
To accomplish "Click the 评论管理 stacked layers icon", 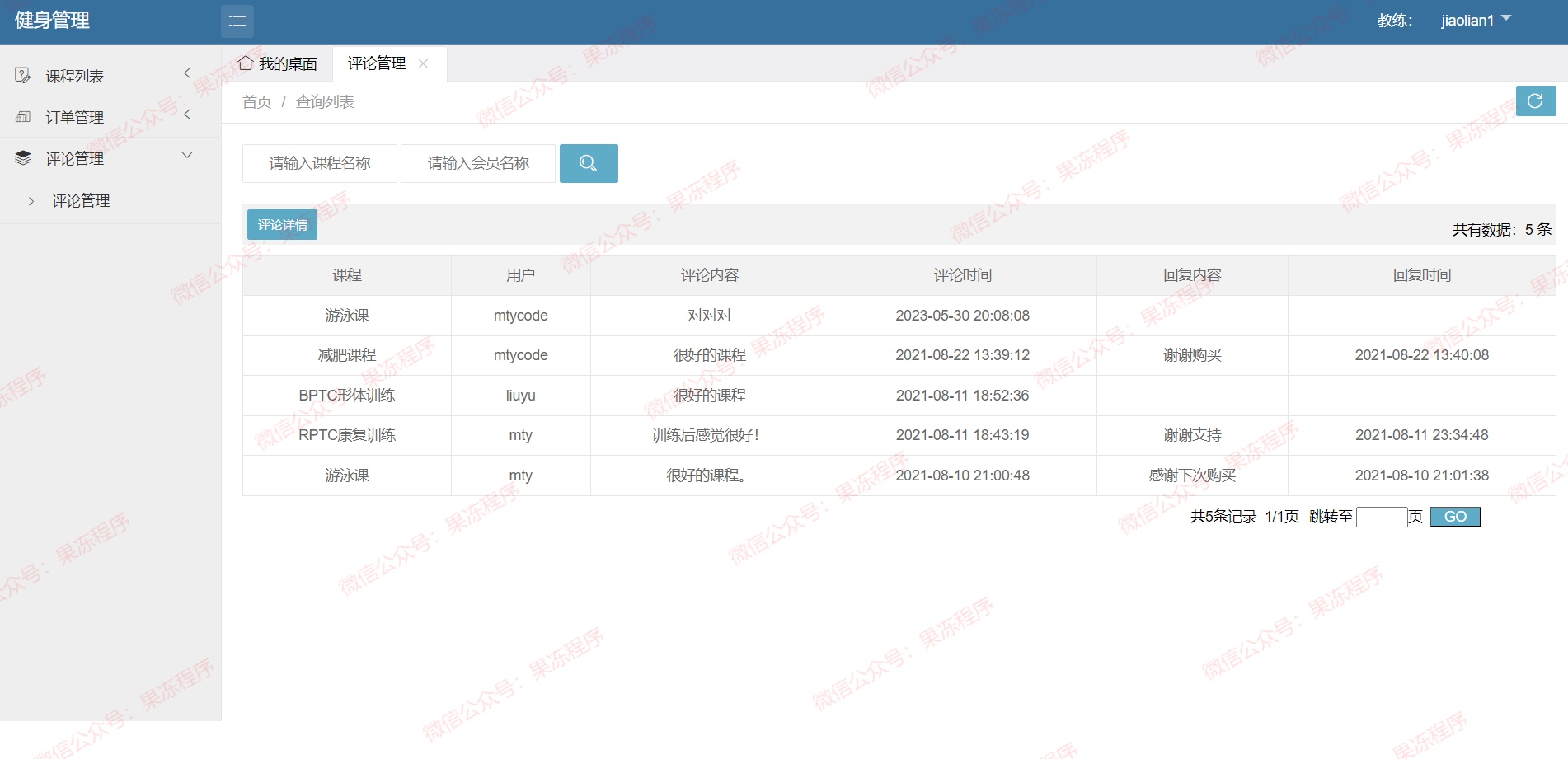I will click(23, 157).
